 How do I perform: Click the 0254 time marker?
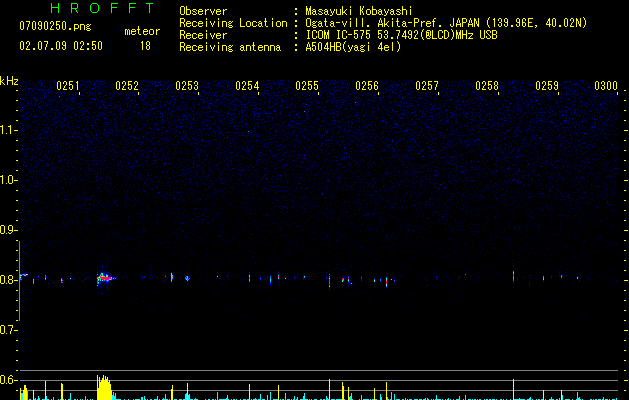click(247, 86)
